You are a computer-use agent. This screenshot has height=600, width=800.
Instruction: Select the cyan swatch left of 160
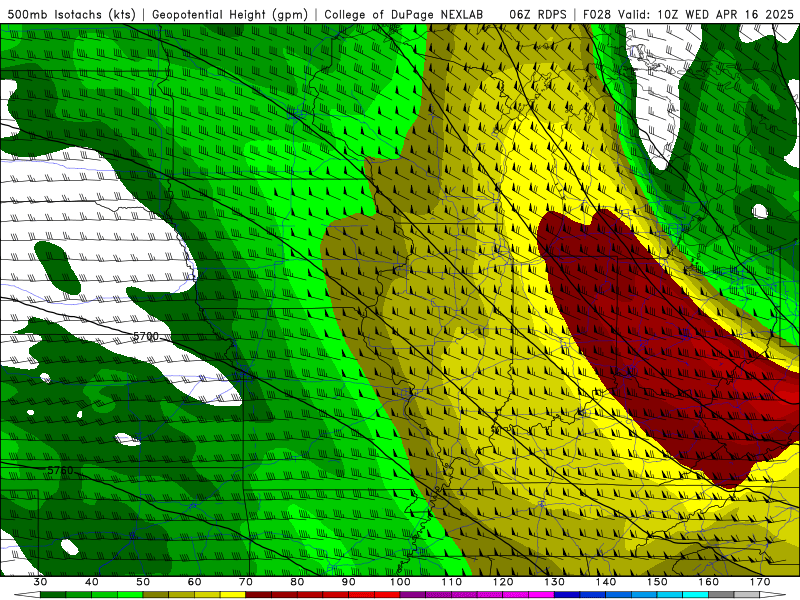click(695, 595)
